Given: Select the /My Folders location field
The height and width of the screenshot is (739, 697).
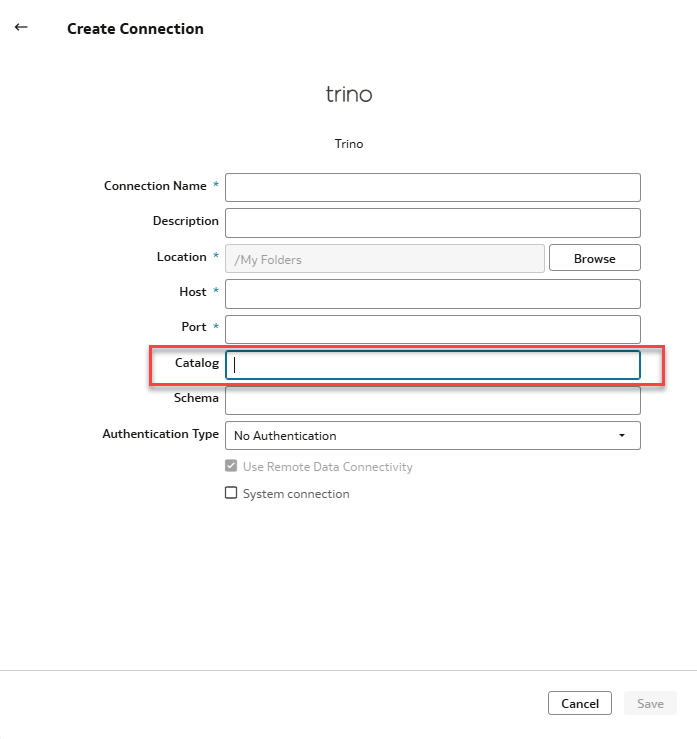Looking at the screenshot, I should pos(385,258).
